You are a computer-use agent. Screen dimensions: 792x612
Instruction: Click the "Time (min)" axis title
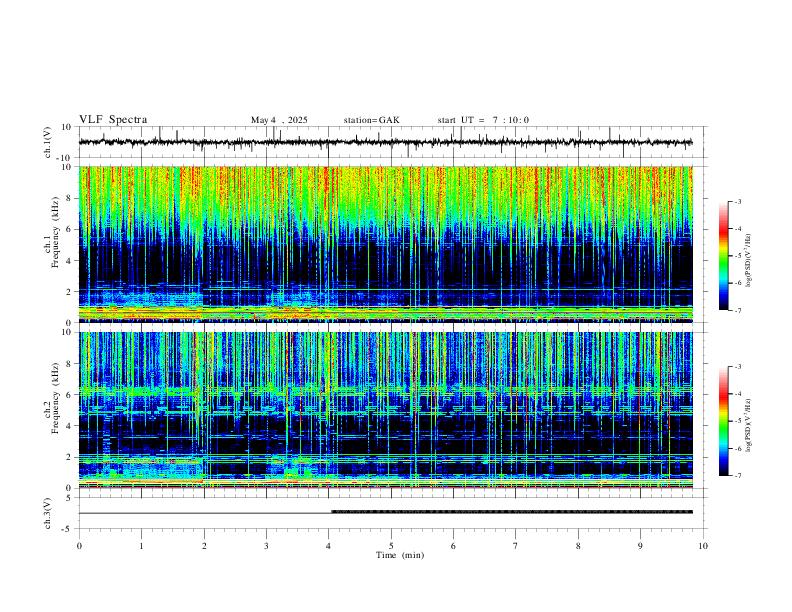400,555
